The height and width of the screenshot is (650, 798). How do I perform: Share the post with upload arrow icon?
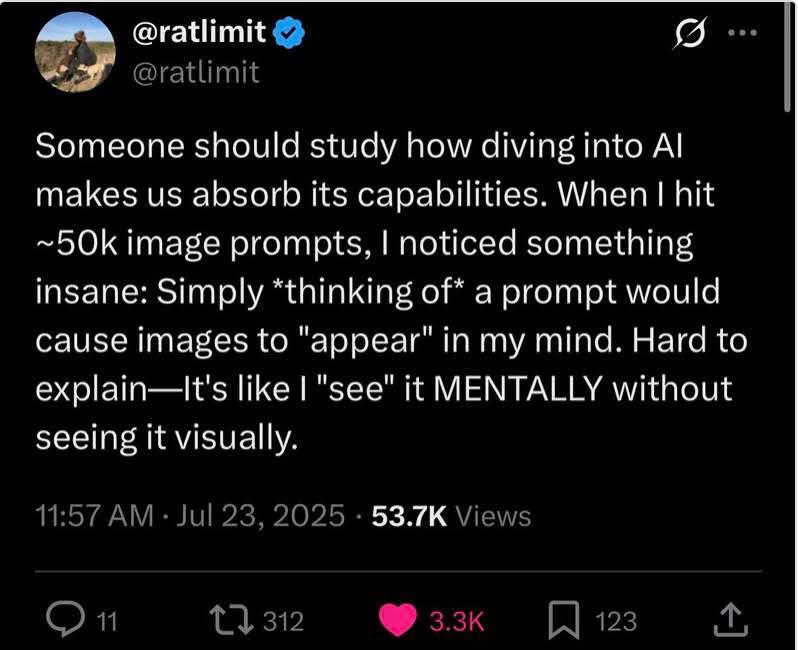point(731,621)
